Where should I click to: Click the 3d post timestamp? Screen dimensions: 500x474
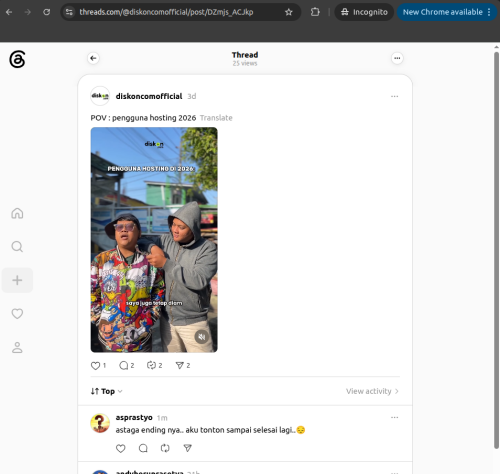pos(192,96)
